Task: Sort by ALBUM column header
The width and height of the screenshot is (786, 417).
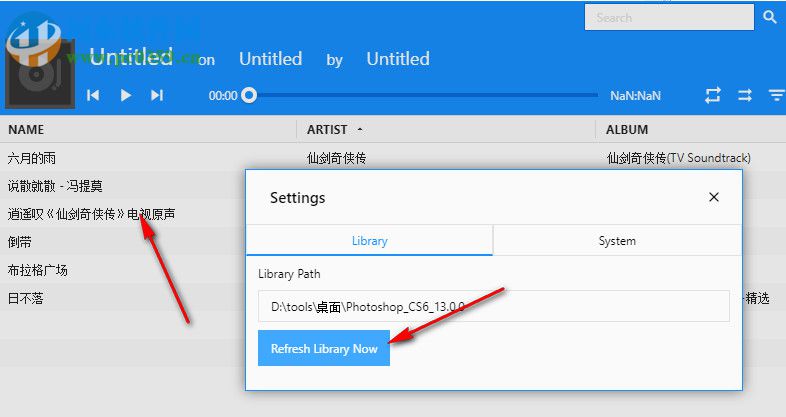Action: point(627,130)
